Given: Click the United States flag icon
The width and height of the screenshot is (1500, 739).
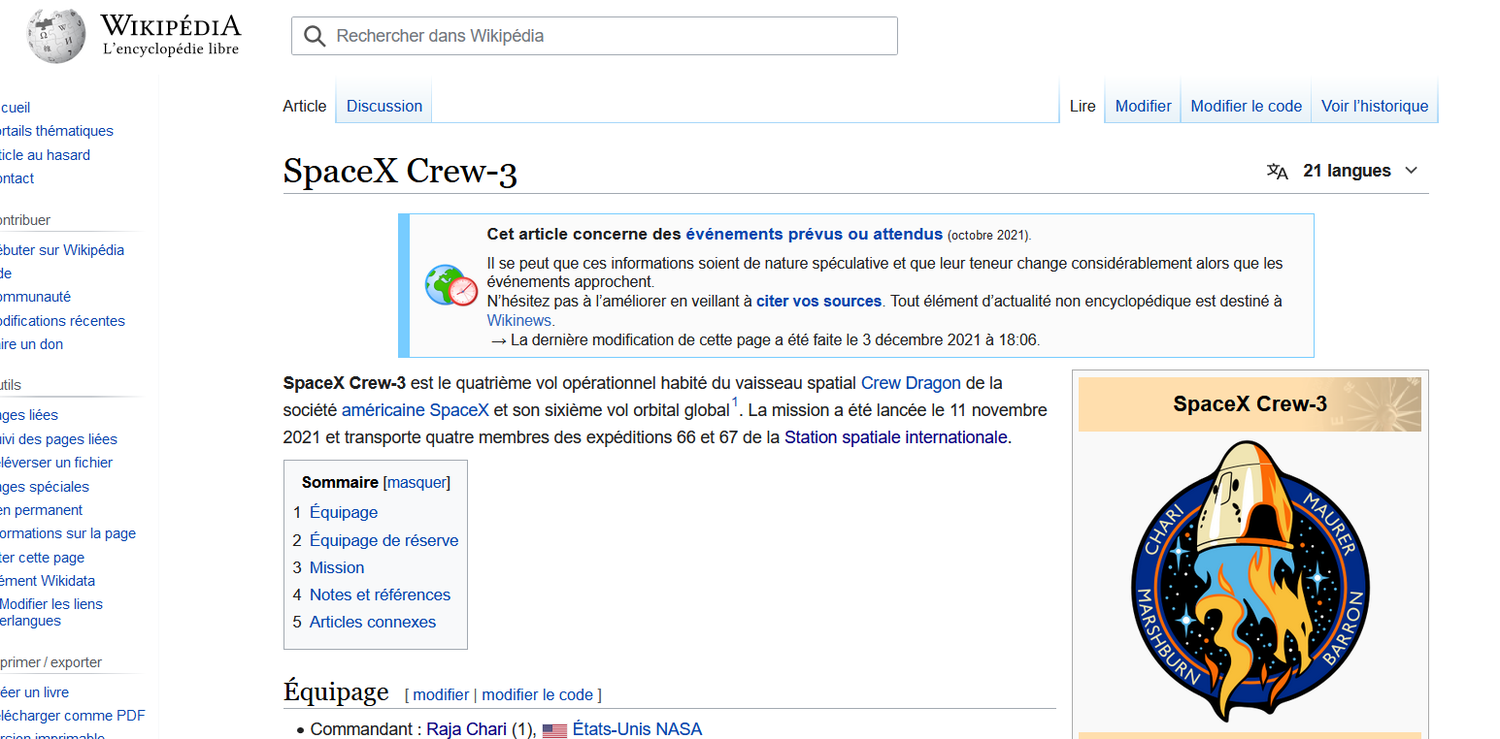Looking at the screenshot, I should pos(554,730).
